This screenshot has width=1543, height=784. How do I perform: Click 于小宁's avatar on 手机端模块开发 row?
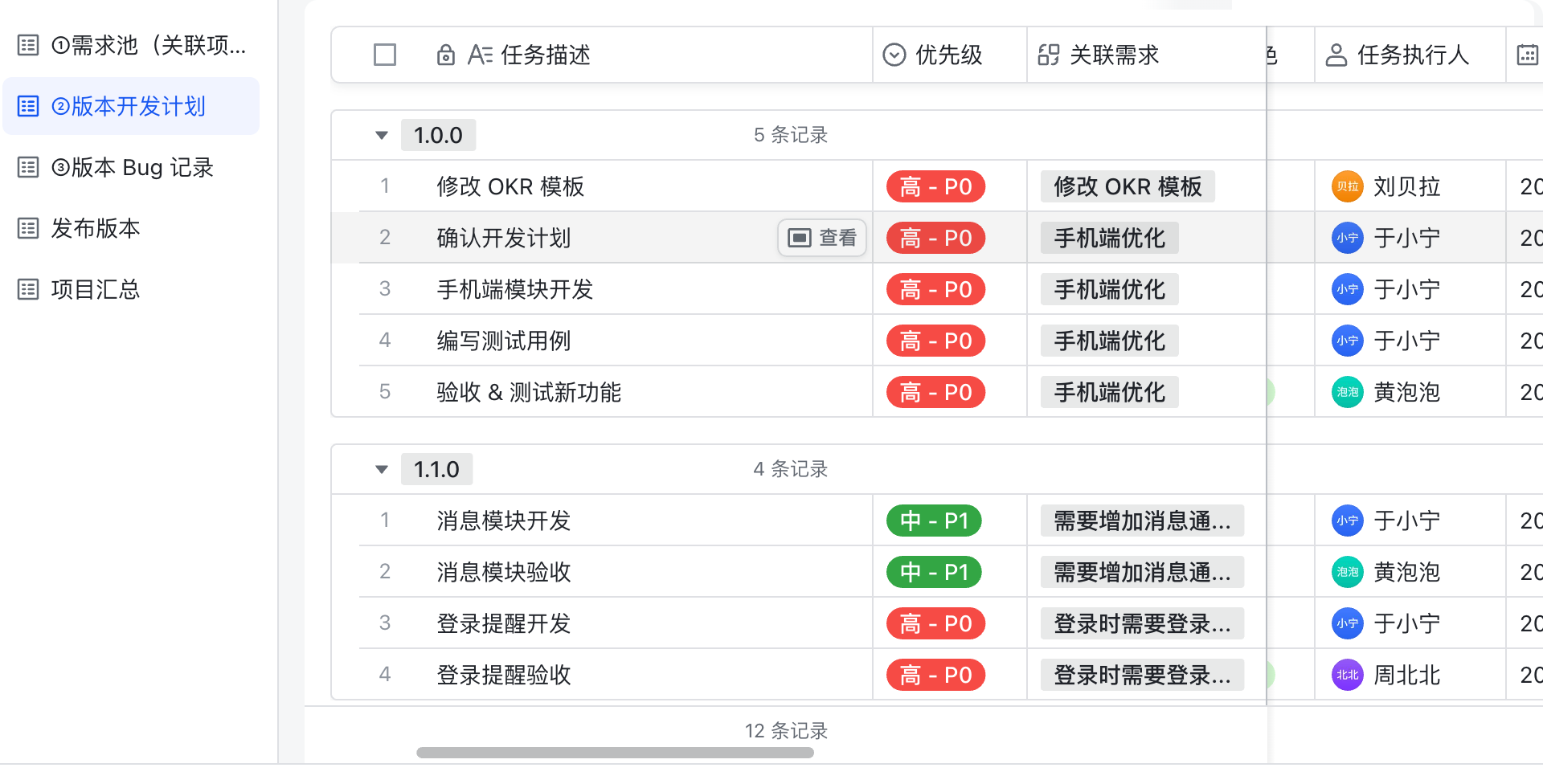(1347, 289)
